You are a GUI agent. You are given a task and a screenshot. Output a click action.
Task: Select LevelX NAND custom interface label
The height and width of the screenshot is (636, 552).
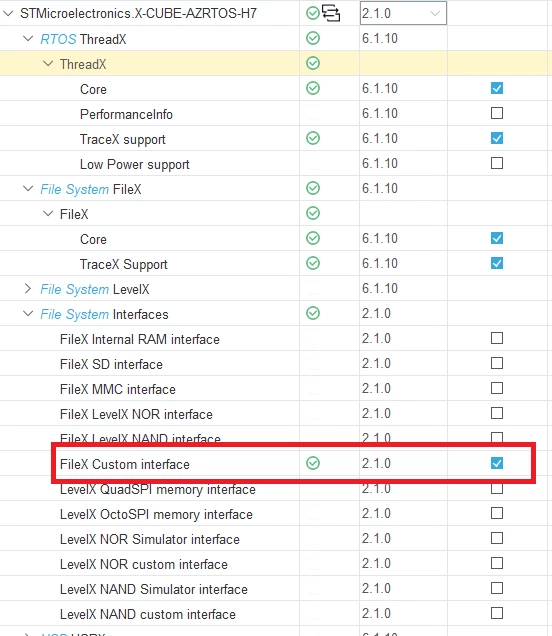148,615
